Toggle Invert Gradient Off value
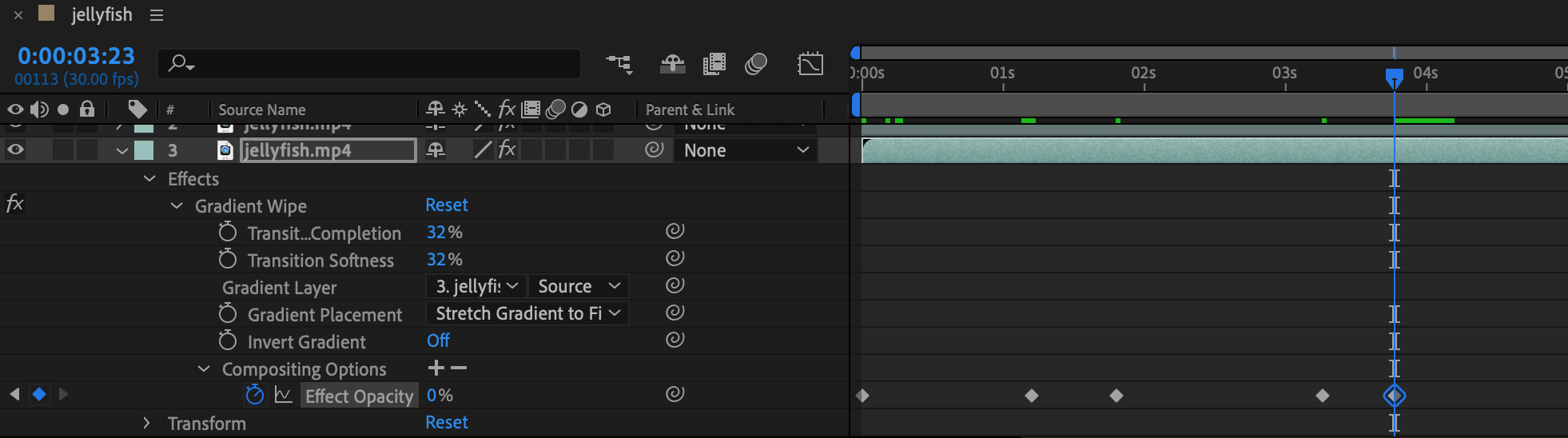 click(x=438, y=340)
